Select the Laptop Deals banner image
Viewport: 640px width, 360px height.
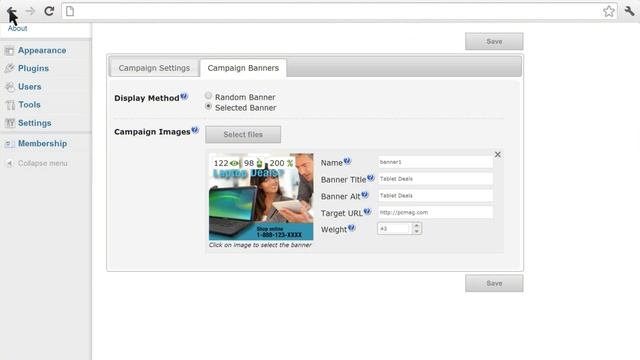(261, 197)
